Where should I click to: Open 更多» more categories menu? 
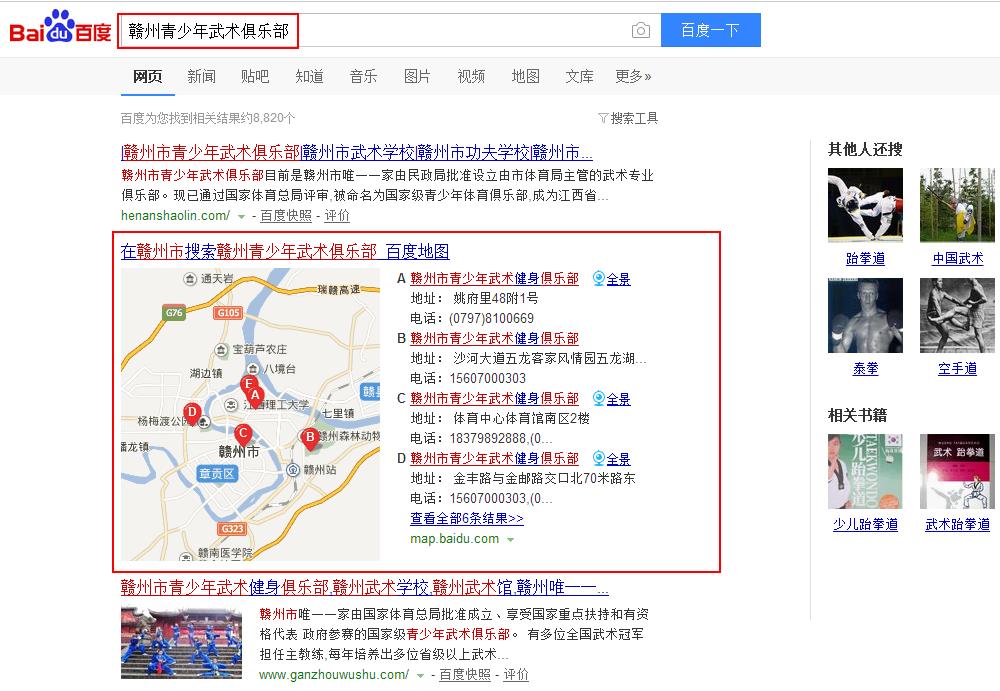[x=633, y=77]
